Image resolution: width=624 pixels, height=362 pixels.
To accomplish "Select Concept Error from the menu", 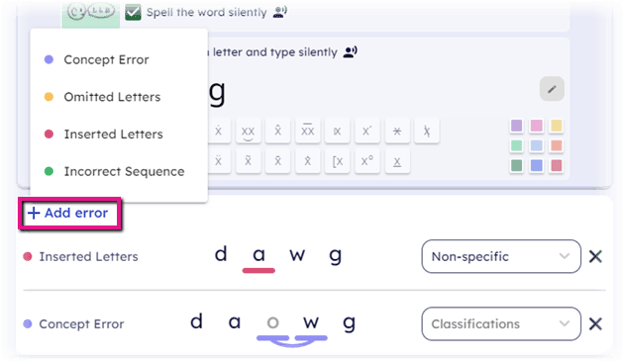I will 106,60.
